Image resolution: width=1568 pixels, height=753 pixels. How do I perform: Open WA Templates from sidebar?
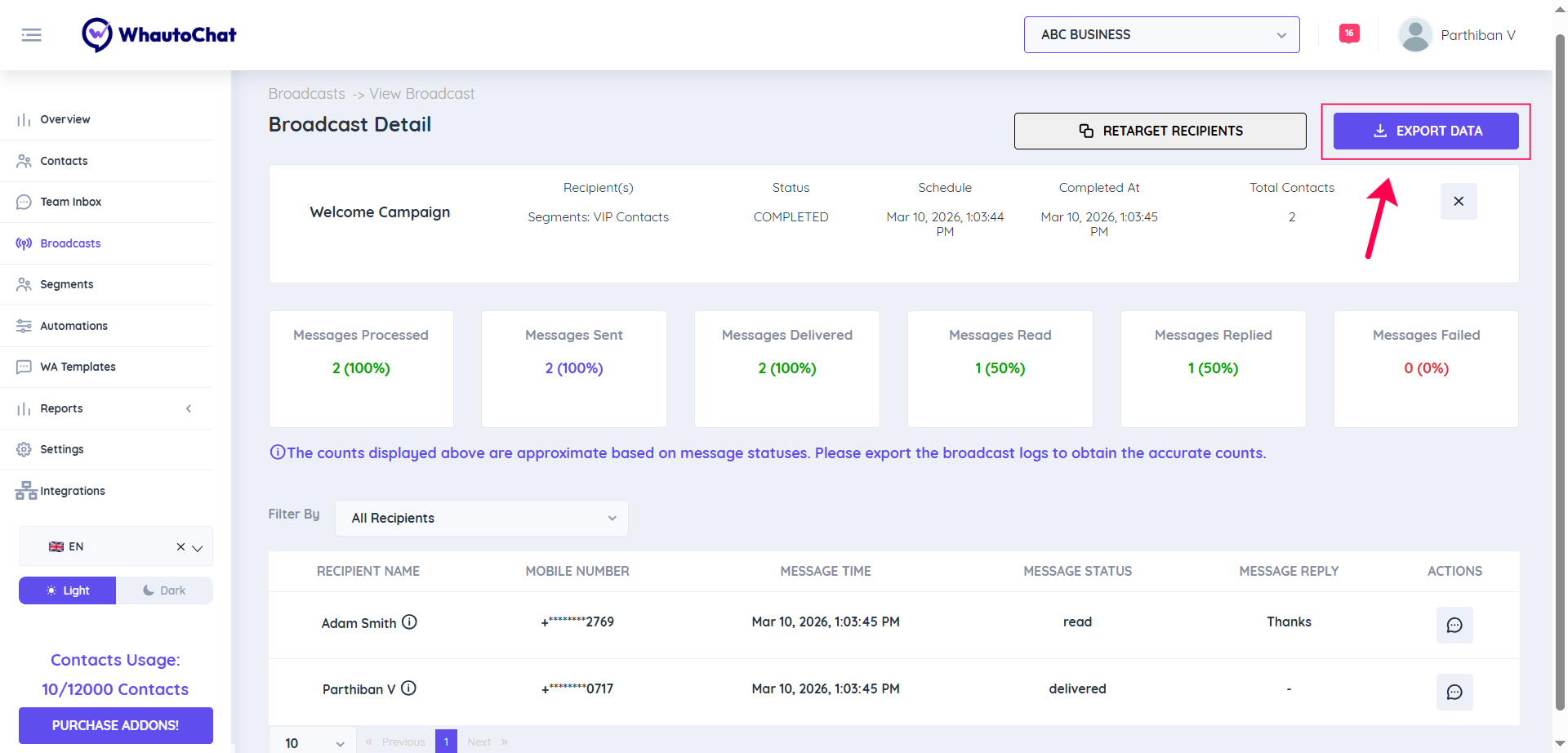click(x=78, y=367)
